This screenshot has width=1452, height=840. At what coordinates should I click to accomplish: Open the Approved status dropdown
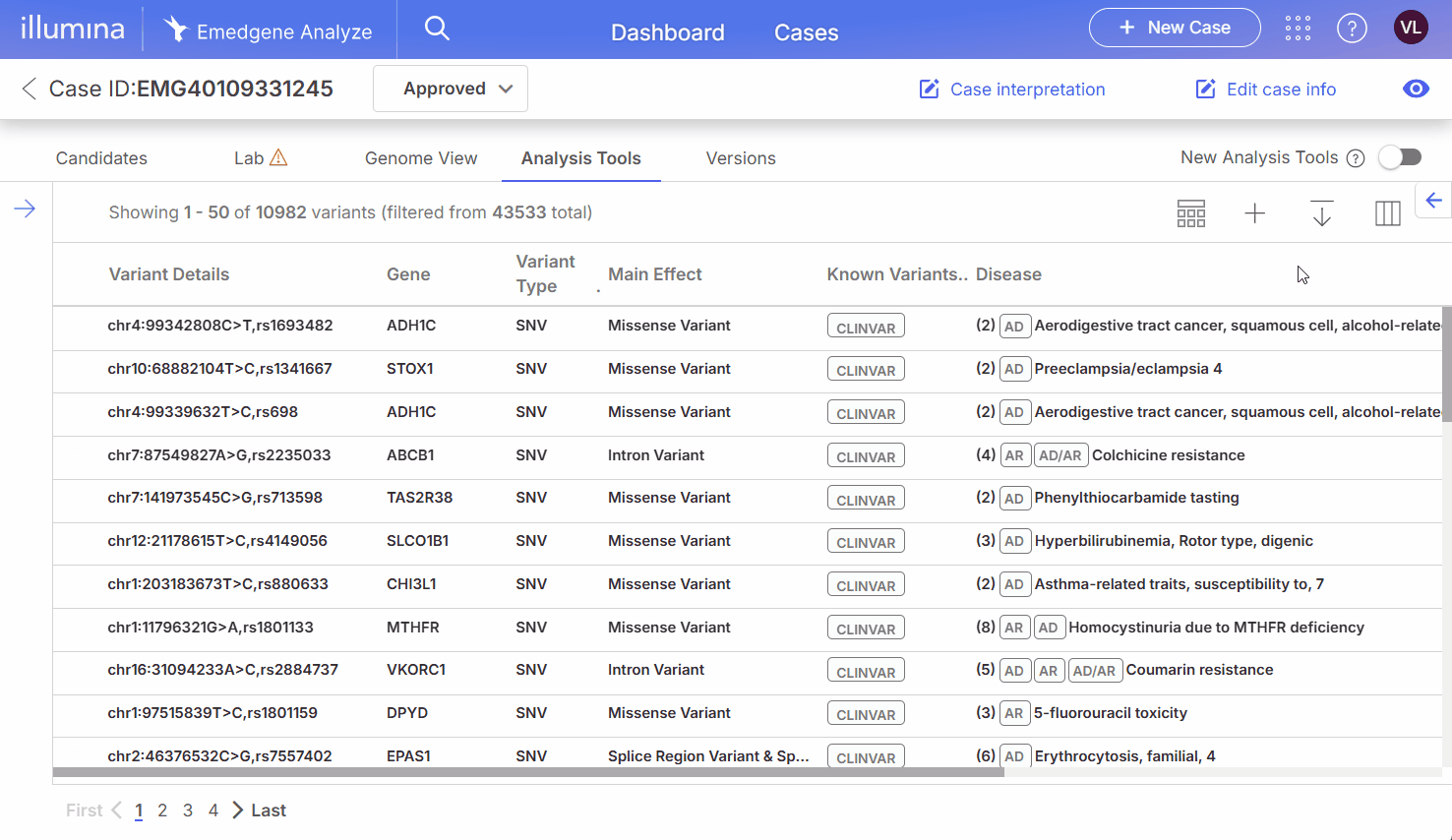point(451,89)
